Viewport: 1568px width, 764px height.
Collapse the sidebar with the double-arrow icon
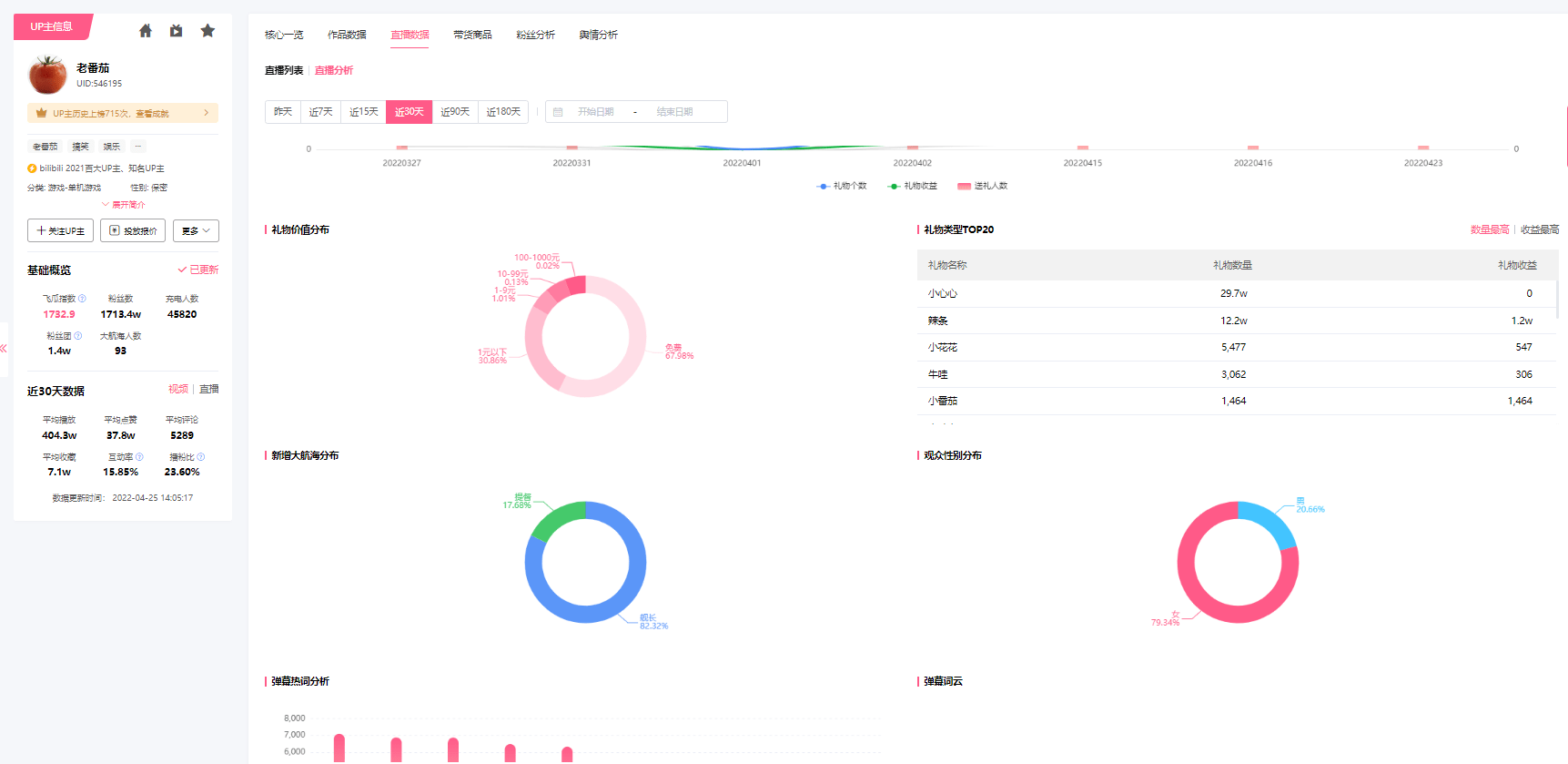(x=4, y=349)
